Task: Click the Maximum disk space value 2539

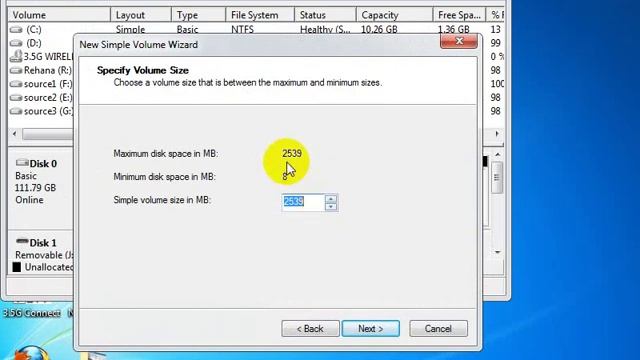Action: coord(292,153)
